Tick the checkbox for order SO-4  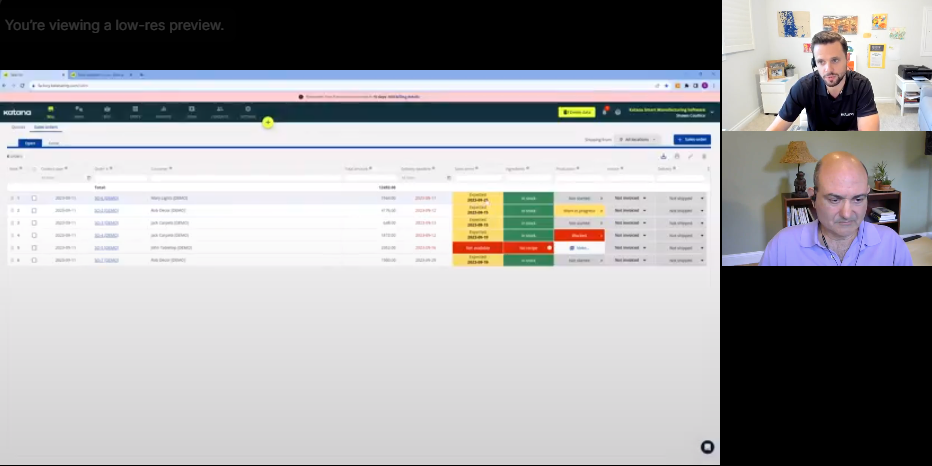tap(34, 235)
